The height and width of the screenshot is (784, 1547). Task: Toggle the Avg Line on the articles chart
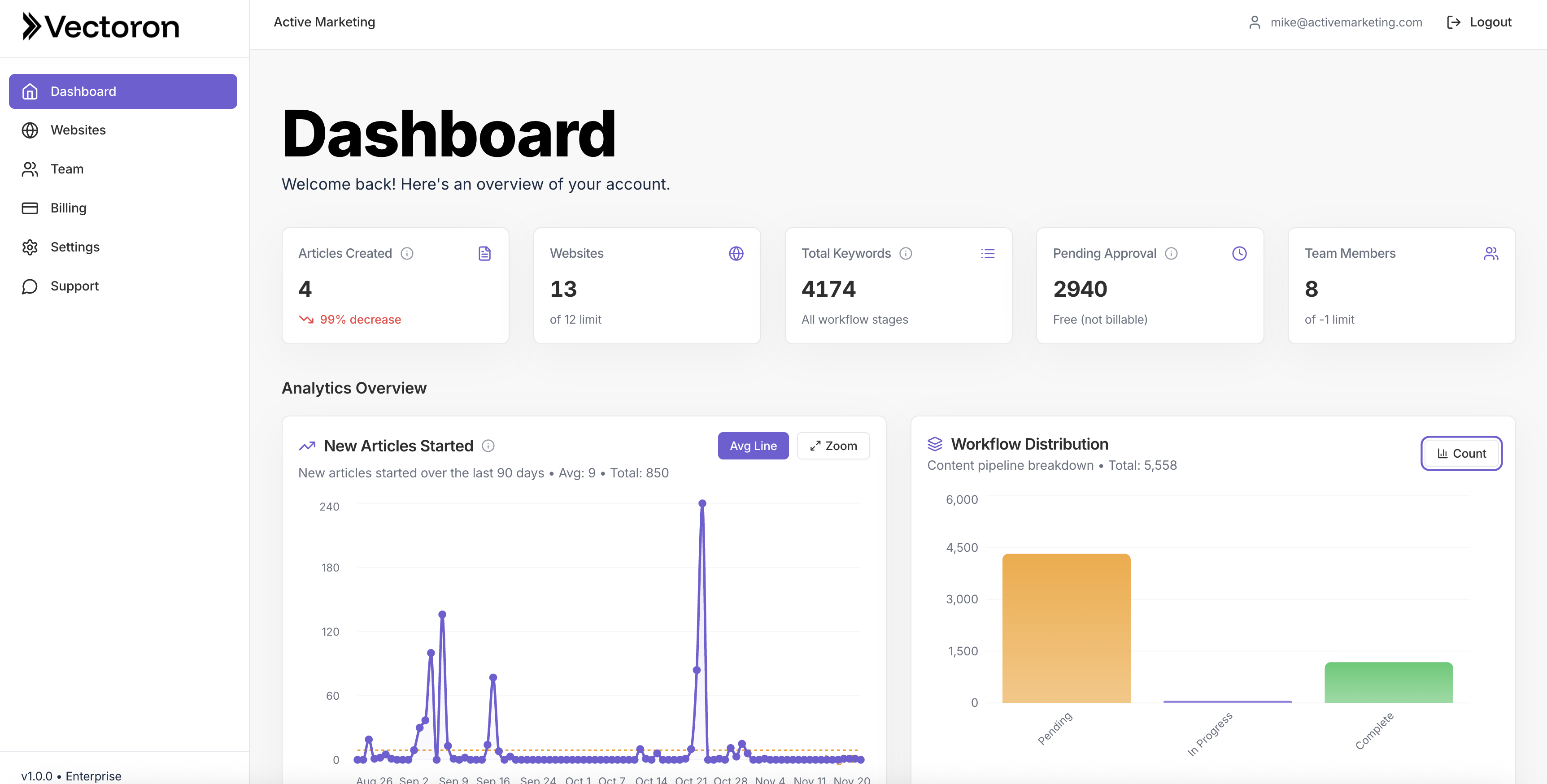(x=753, y=446)
